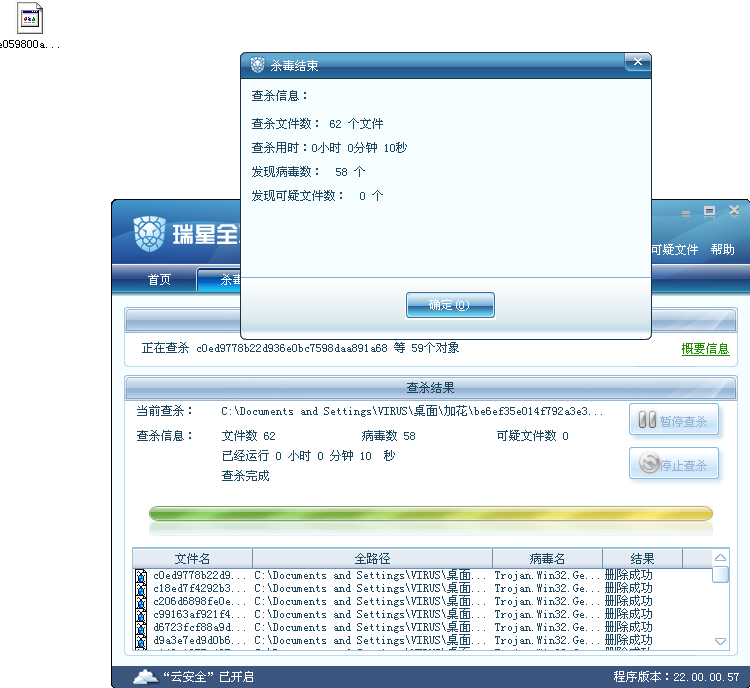Click 文件数 62 in the main window
Viewport: 750px width, 688px height.
(x=248, y=436)
